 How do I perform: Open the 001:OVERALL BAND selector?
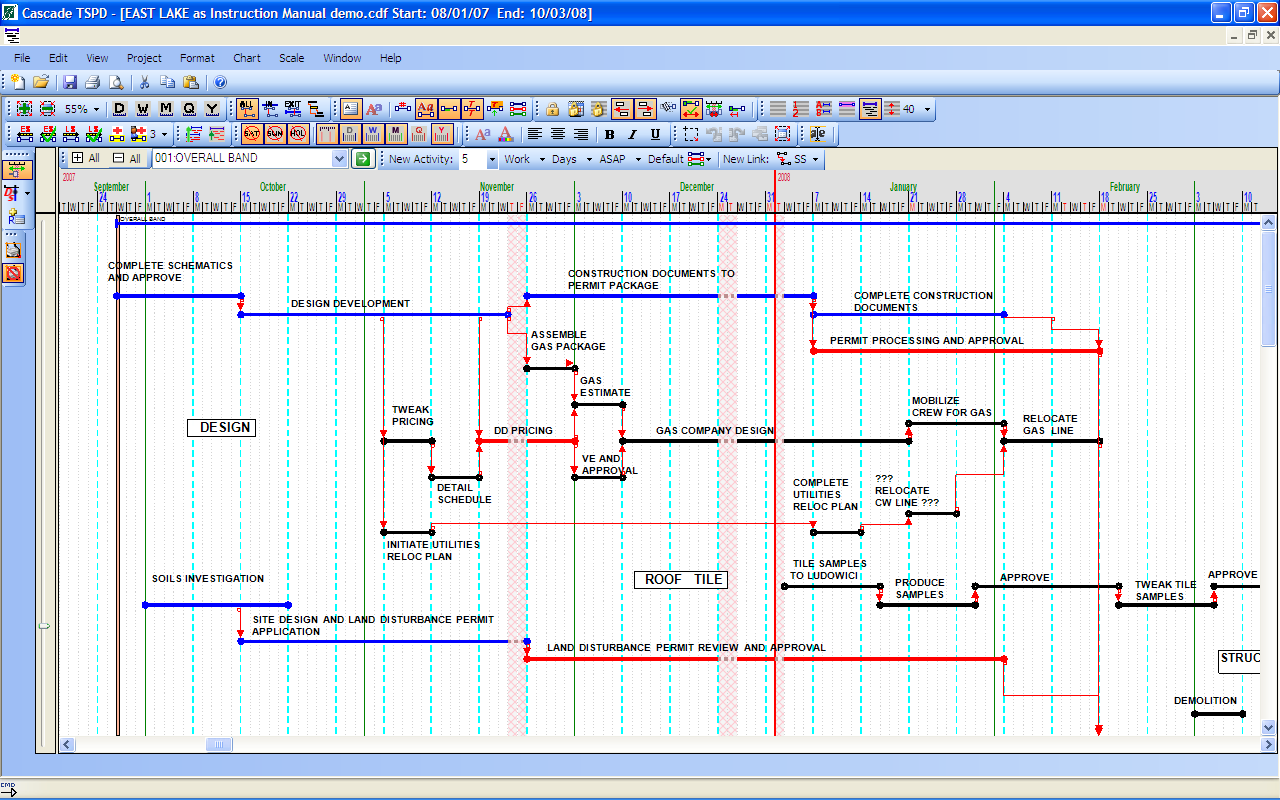click(x=338, y=158)
